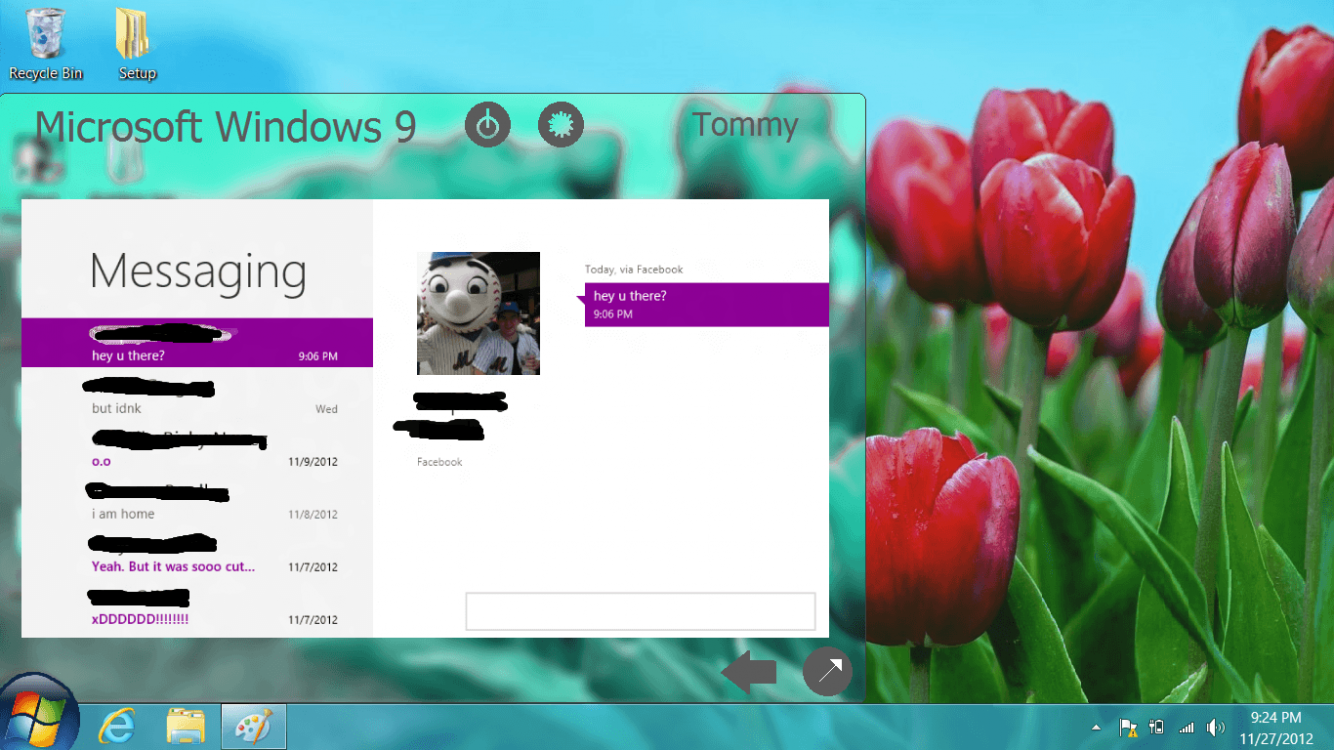The width and height of the screenshot is (1334, 750).
Task: Click 'Today, via Facebook' label
Action: coord(634,269)
